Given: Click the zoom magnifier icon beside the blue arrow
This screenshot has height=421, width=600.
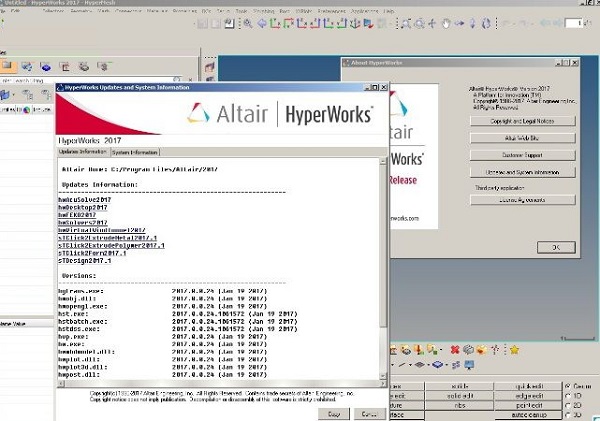Looking at the screenshot, I should (x=248, y=24).
